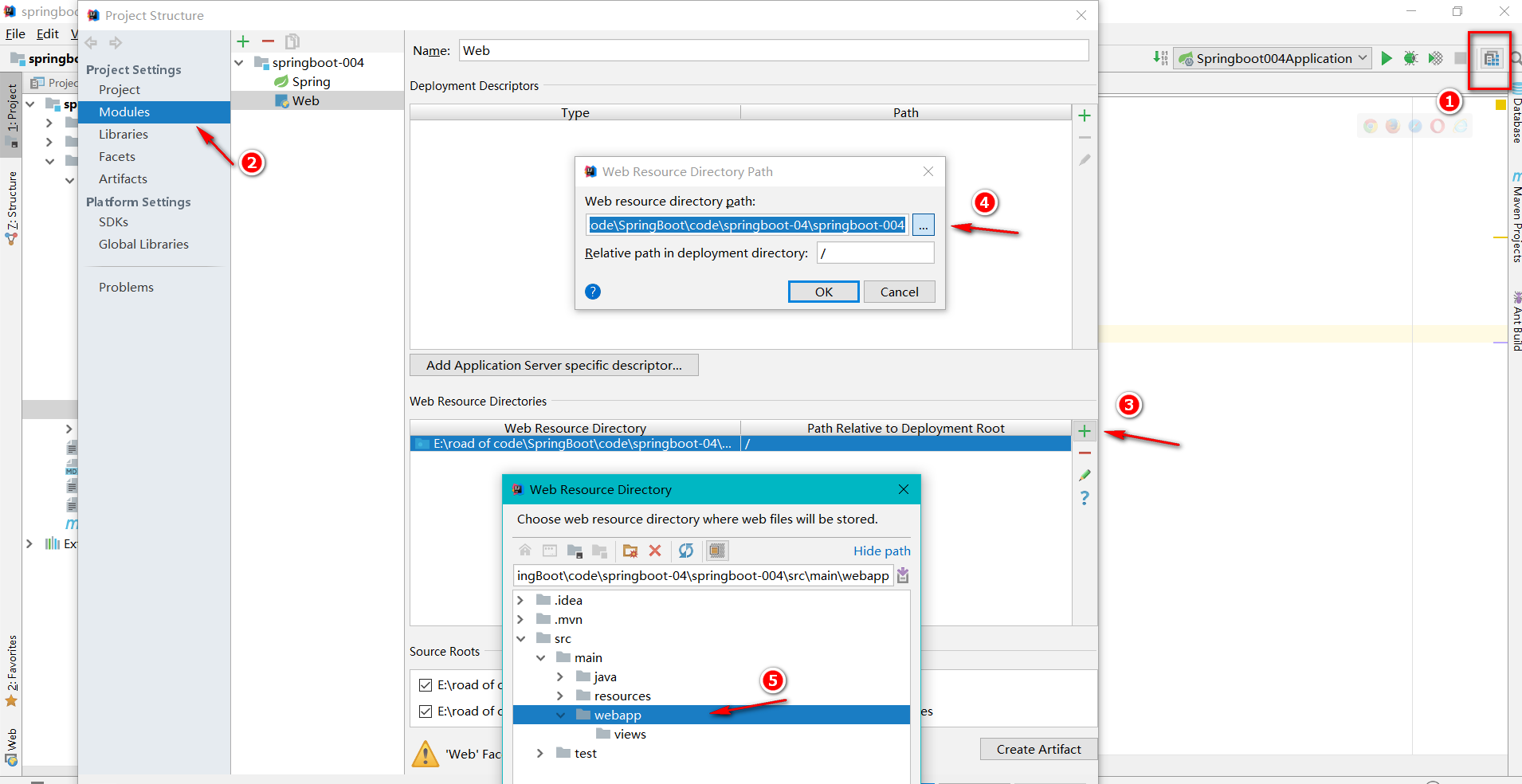Remove the selected web resource directory
Image resolution: width=1522 pixels, height=784 pixels.
pyautogui.click(x=1085, y=453)
